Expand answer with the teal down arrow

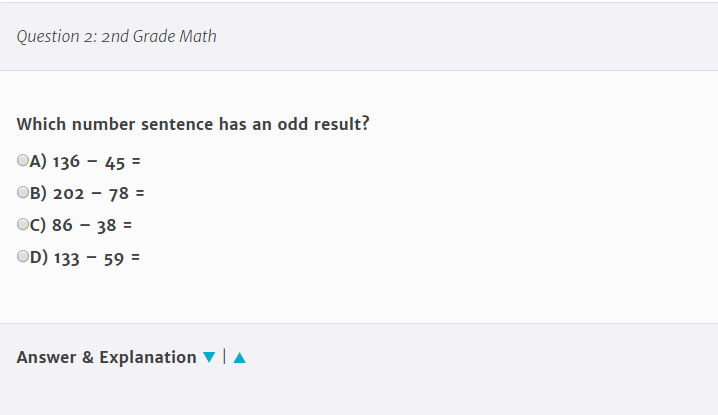209,358
